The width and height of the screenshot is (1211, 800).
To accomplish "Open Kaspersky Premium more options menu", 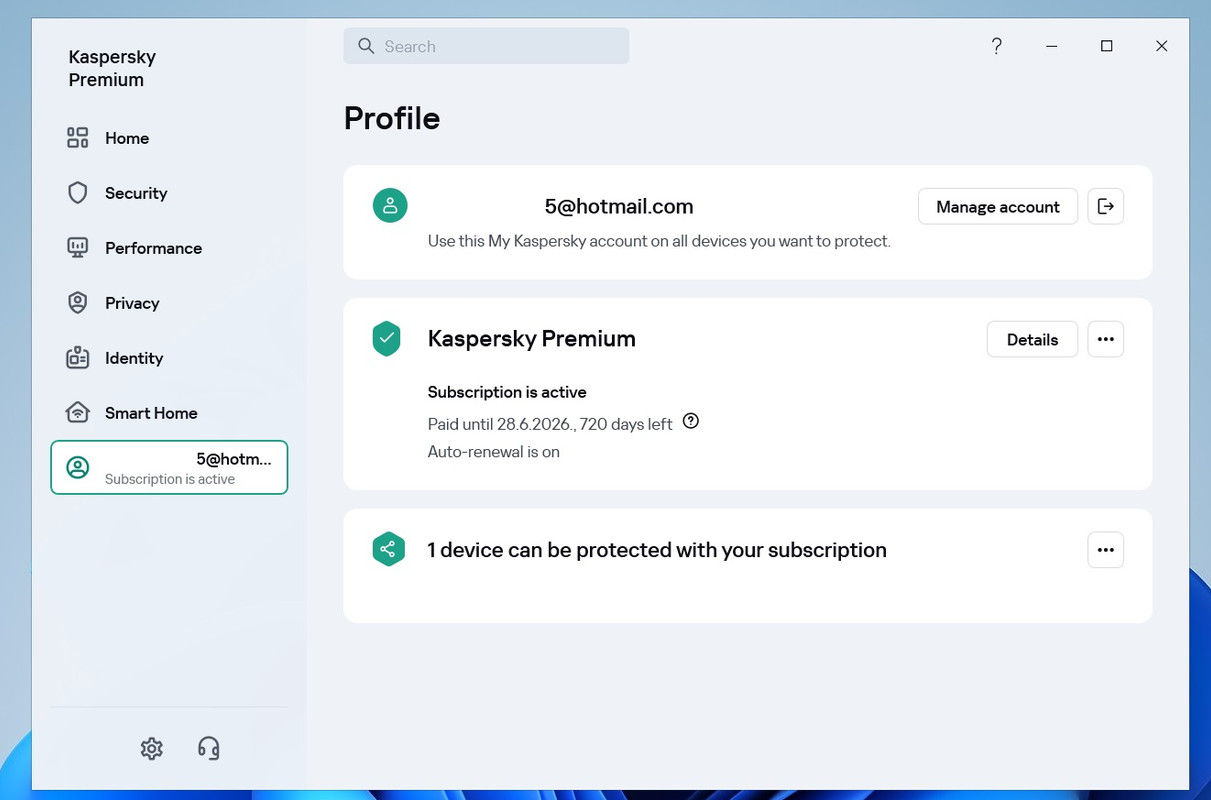I will coord(1105,339).
